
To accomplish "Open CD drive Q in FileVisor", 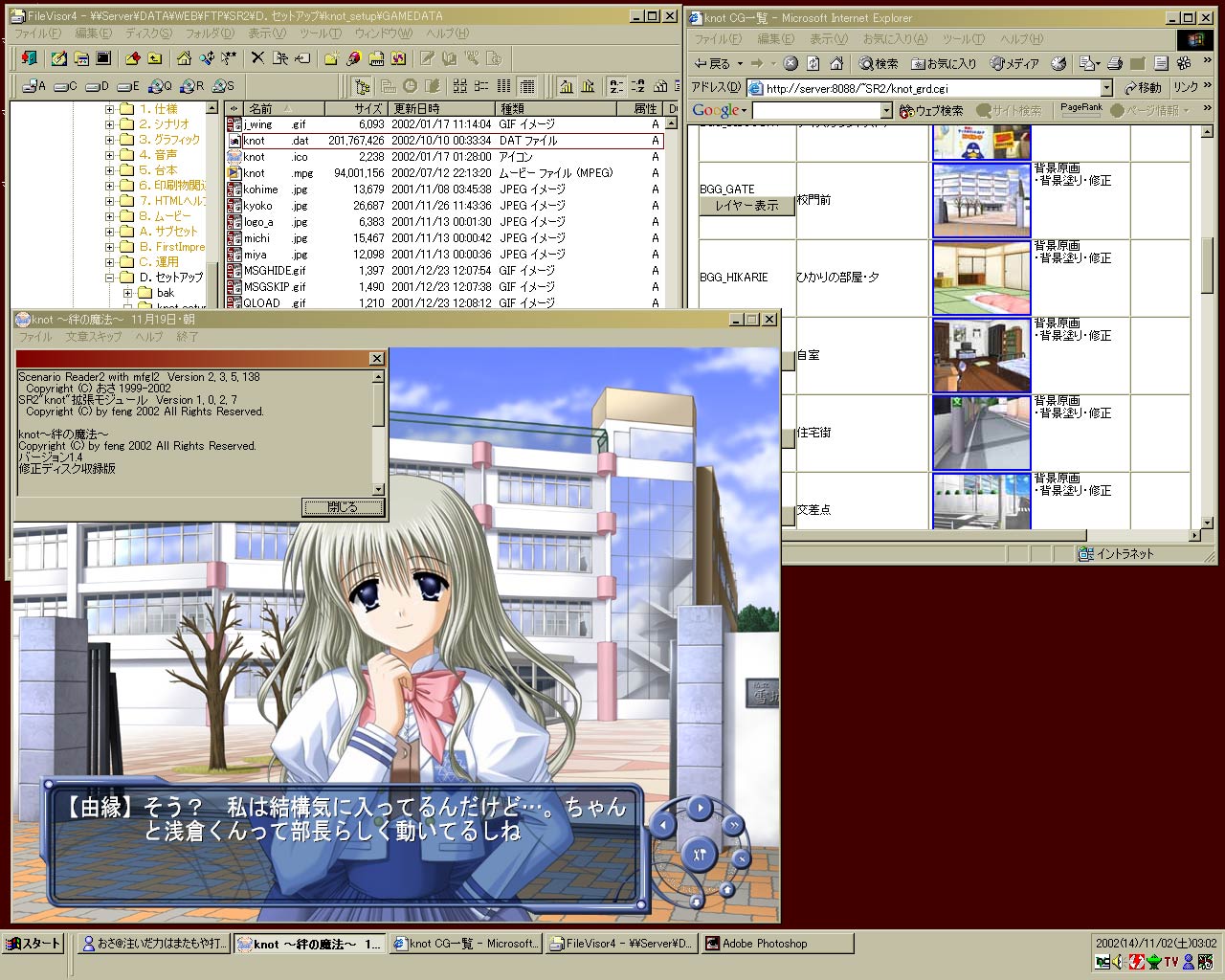I will click(160, 86).
